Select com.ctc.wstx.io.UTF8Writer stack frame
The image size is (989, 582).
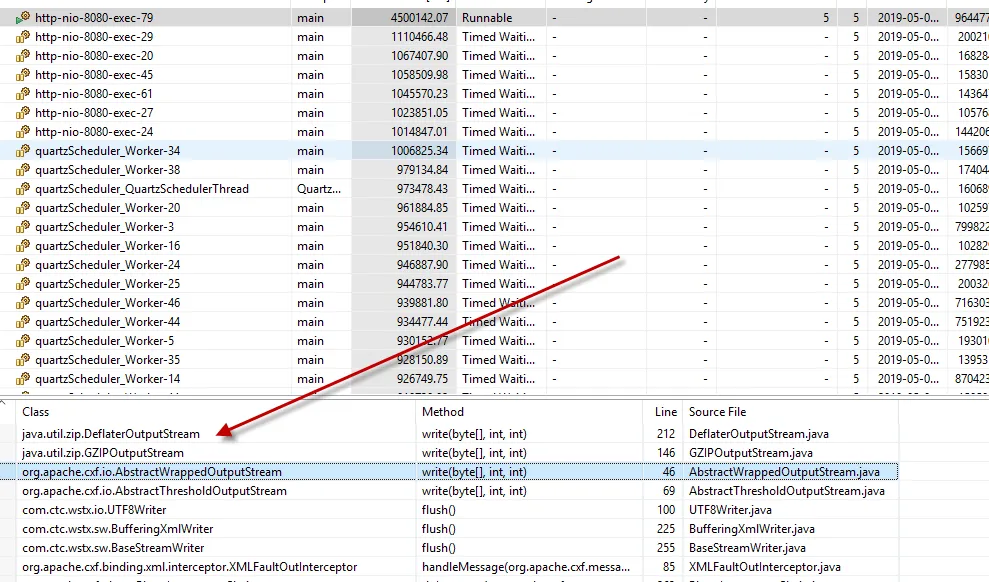94,509
